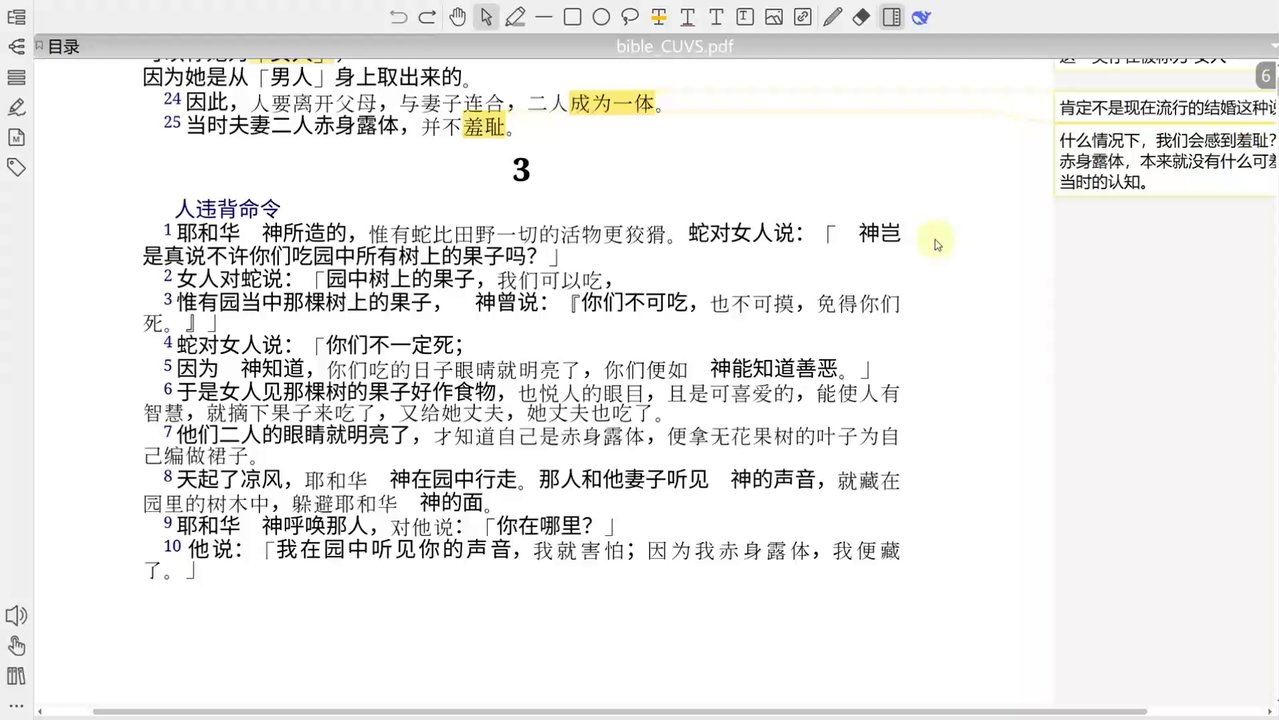The height and width of the screenshot is (720, 1279).
Task: Open the mind map sidebar panel
Action: [x=16, y=47]
